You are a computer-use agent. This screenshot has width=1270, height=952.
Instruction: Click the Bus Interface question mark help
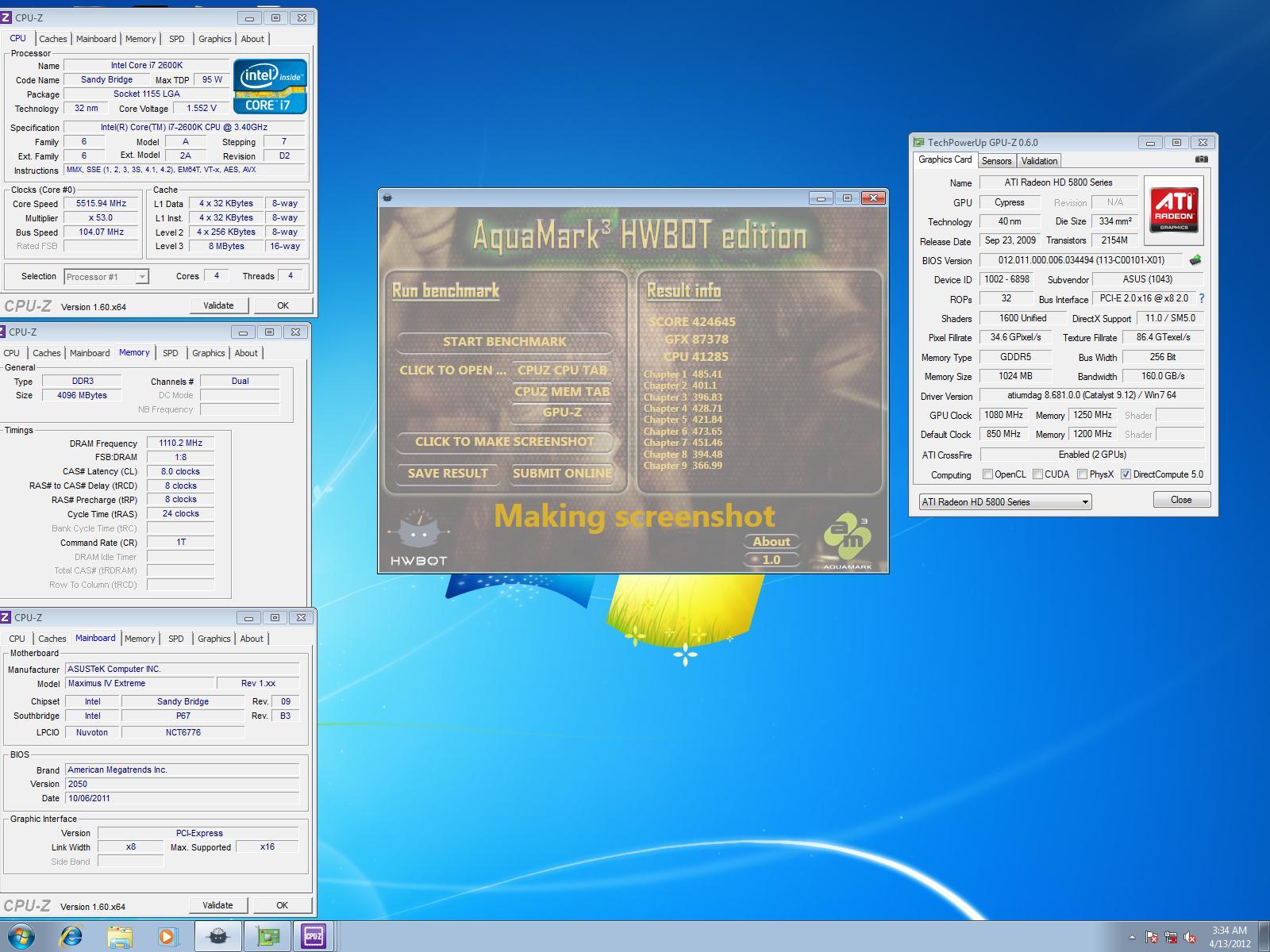1202,298
